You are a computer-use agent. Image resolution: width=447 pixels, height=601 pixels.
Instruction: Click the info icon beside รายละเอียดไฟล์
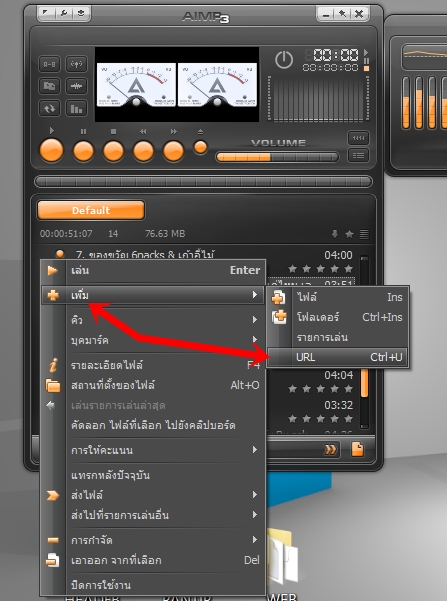53,365
